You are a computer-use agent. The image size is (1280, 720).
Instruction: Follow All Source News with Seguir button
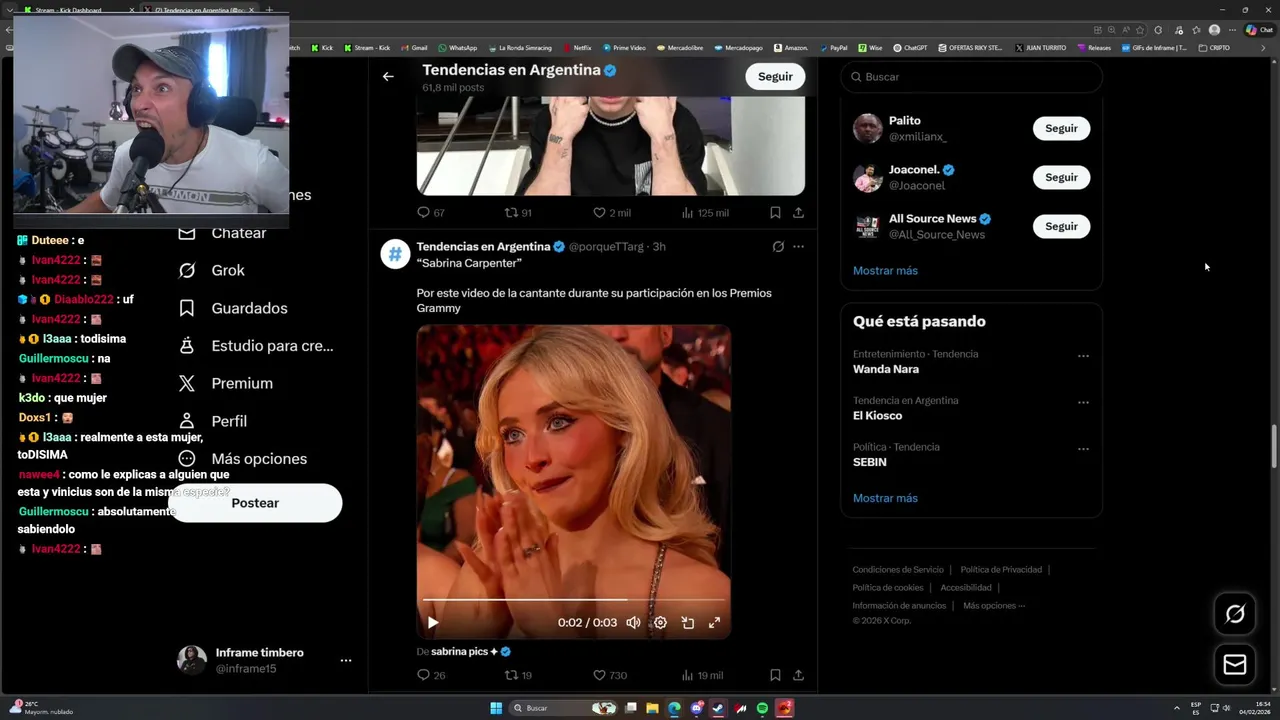click(x=1061, y=226)
